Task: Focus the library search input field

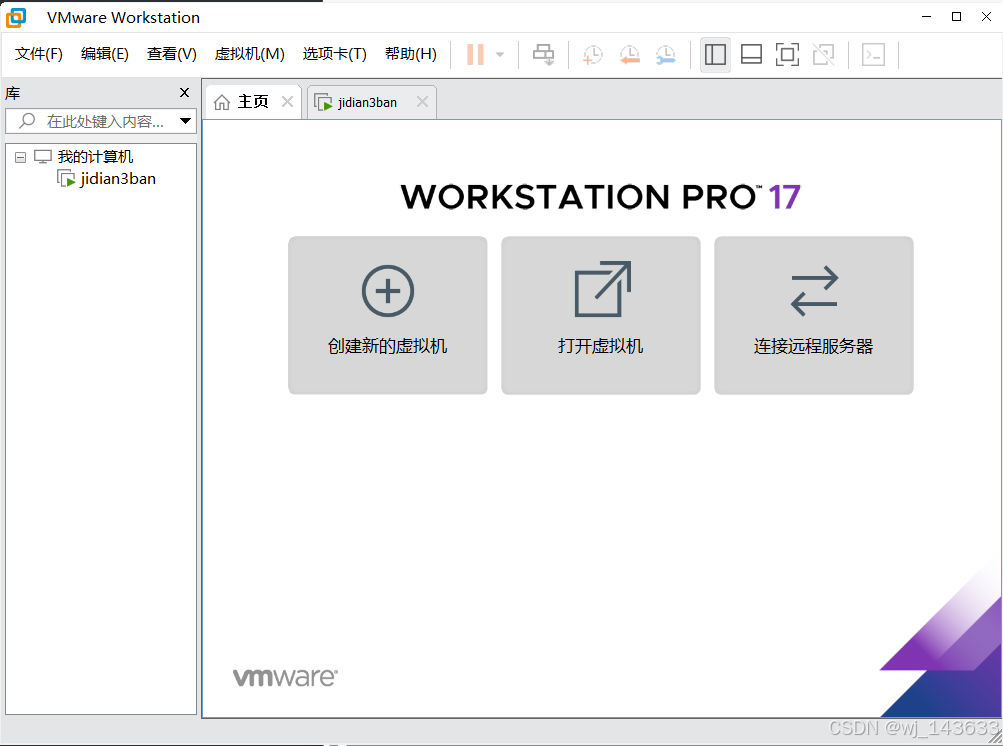Action: (x=100, y=121)
